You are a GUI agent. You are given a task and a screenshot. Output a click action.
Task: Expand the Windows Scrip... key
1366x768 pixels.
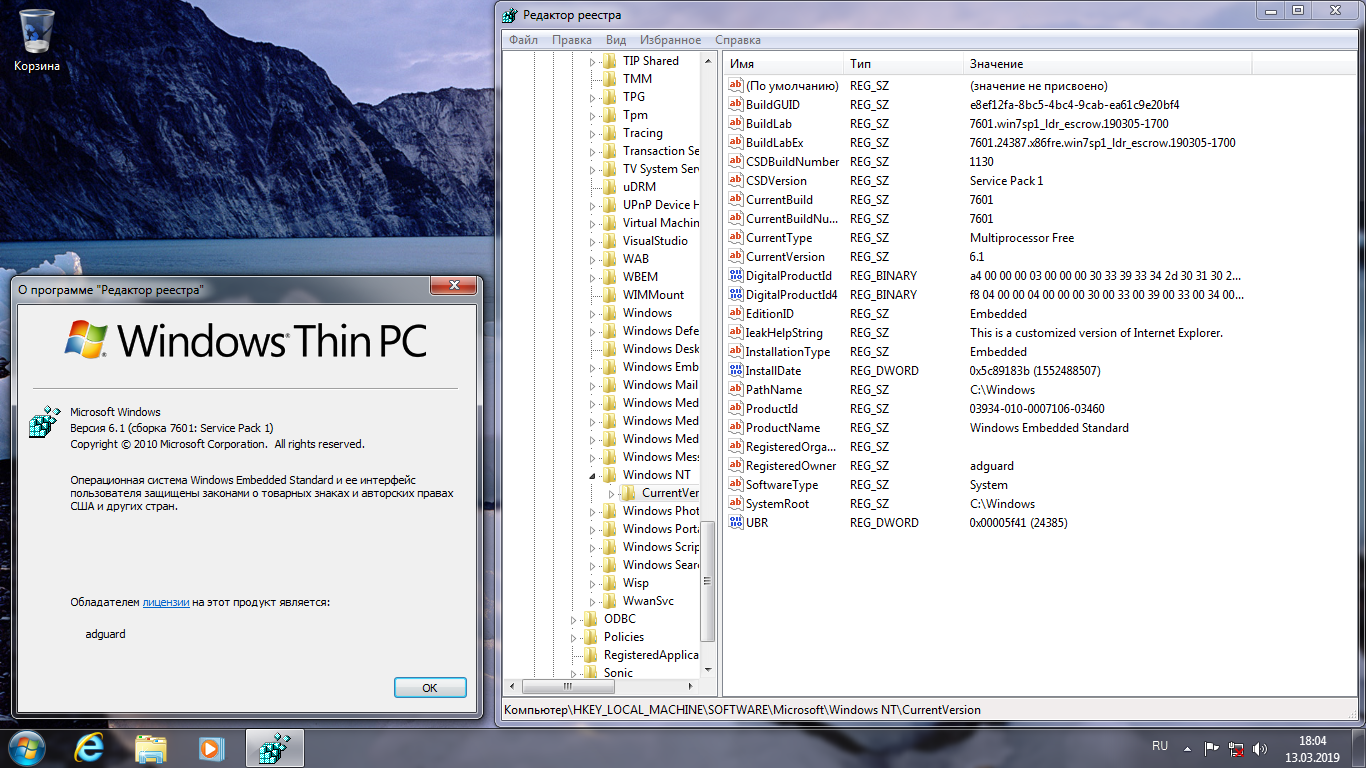[x=593, y=547]
